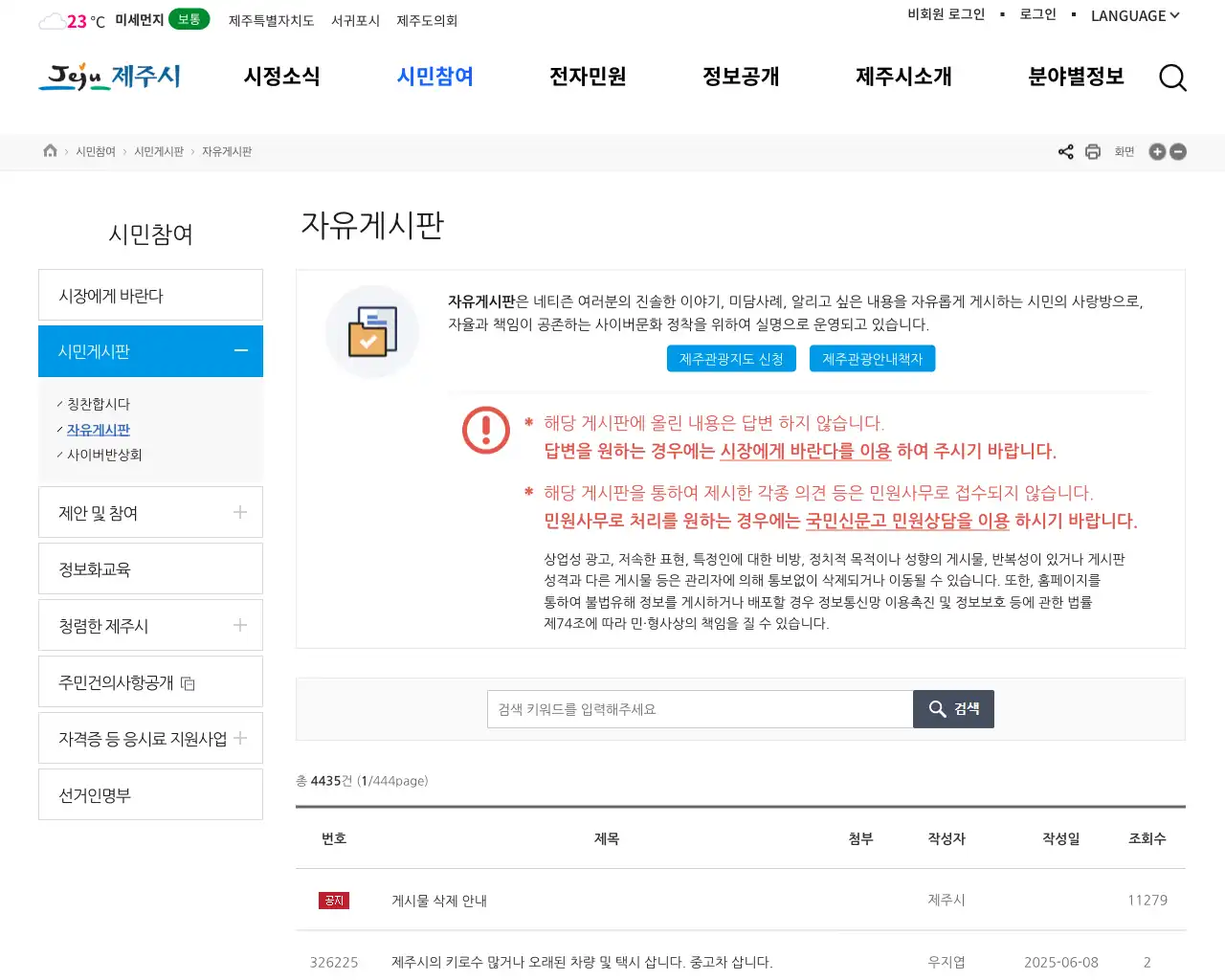Click the weather cloud icon

(52, 21)
